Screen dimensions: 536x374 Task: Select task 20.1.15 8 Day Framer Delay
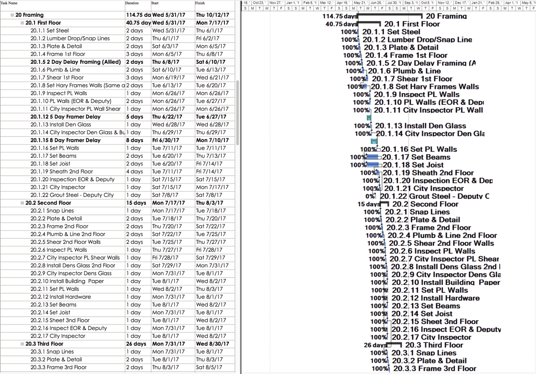pos(65,140)
